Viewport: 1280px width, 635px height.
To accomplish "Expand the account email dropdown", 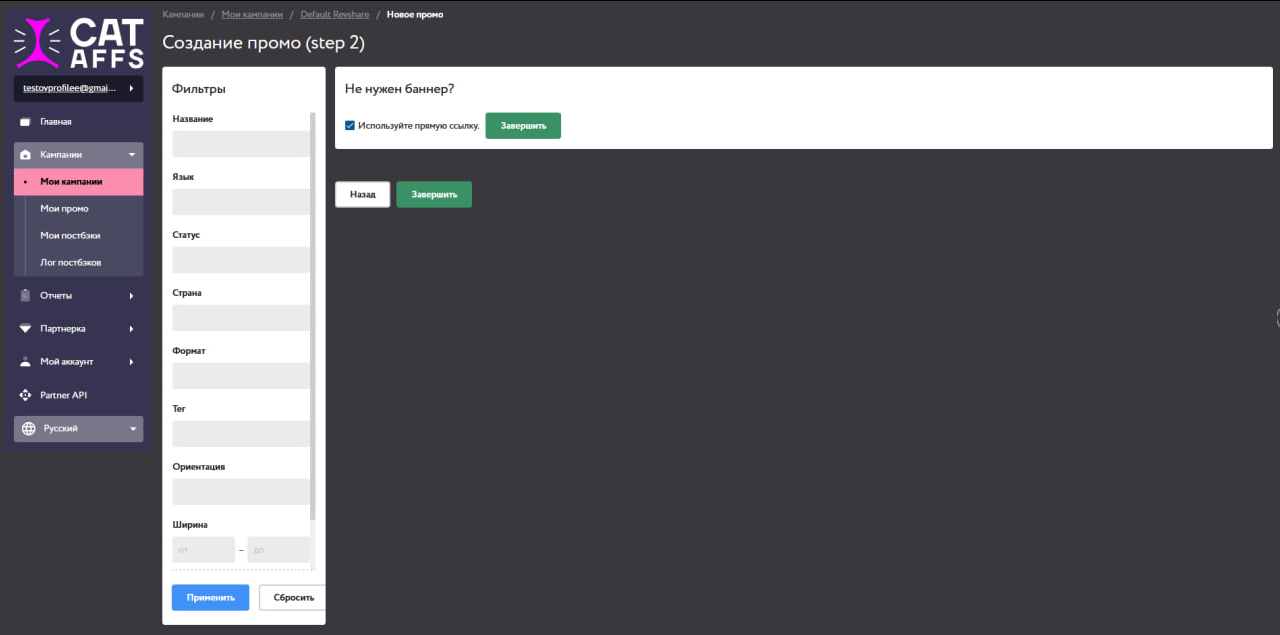I will point(131,88).
